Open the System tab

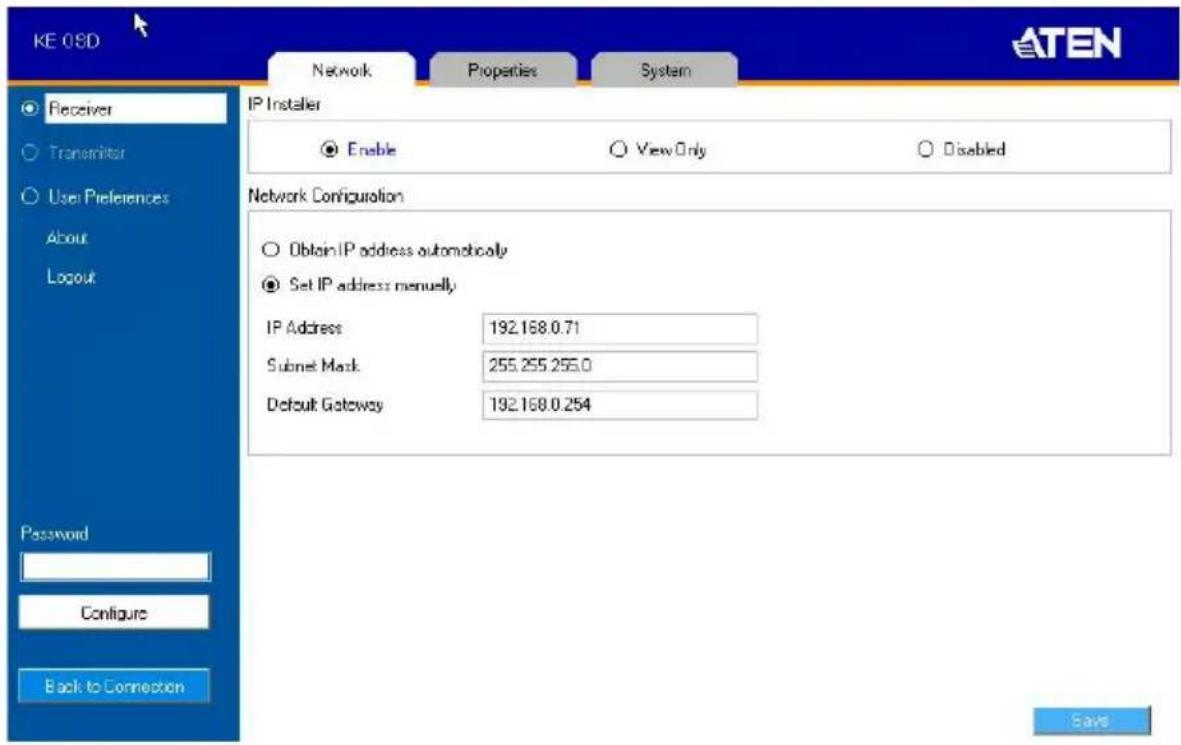pos(665,70)
